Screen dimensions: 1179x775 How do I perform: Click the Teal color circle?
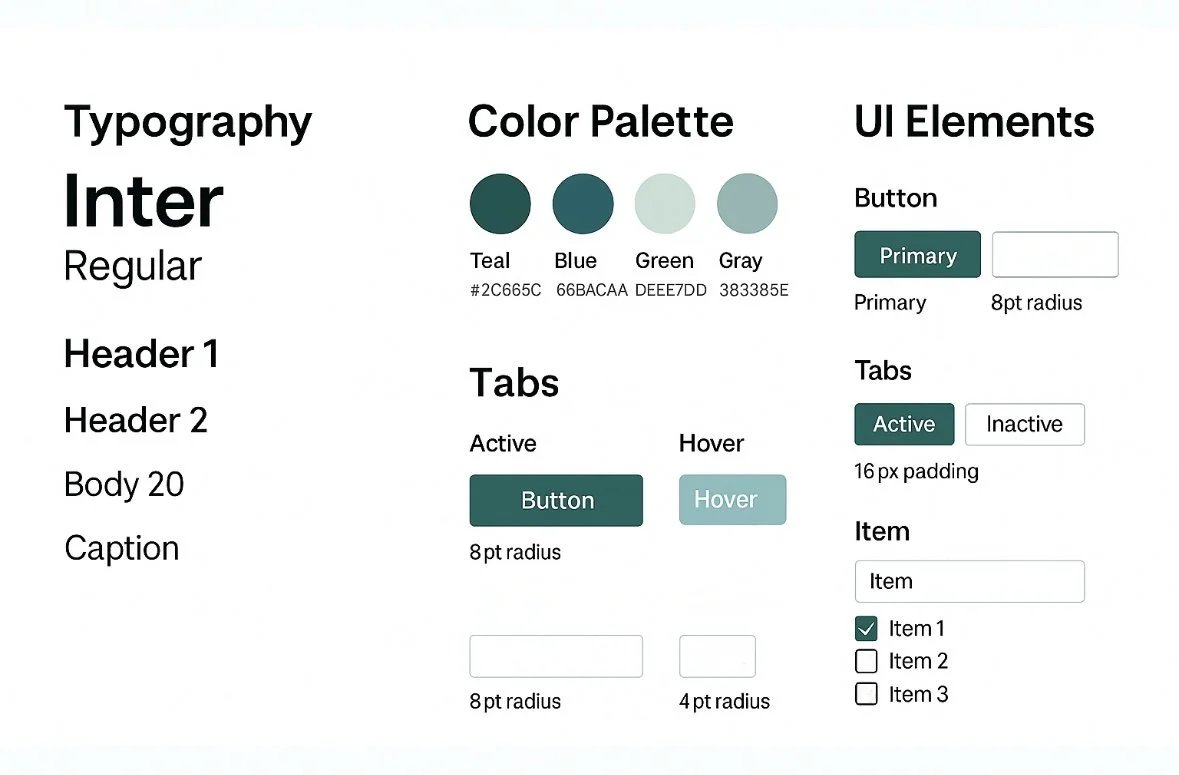(500, 204)
